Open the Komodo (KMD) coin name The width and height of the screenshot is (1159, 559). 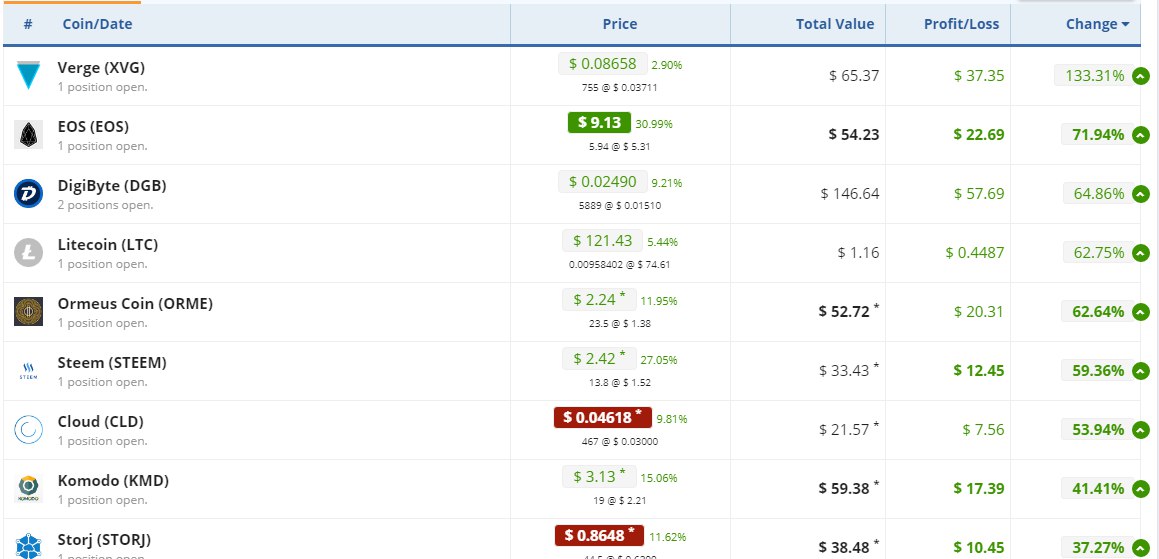point(113,481)
